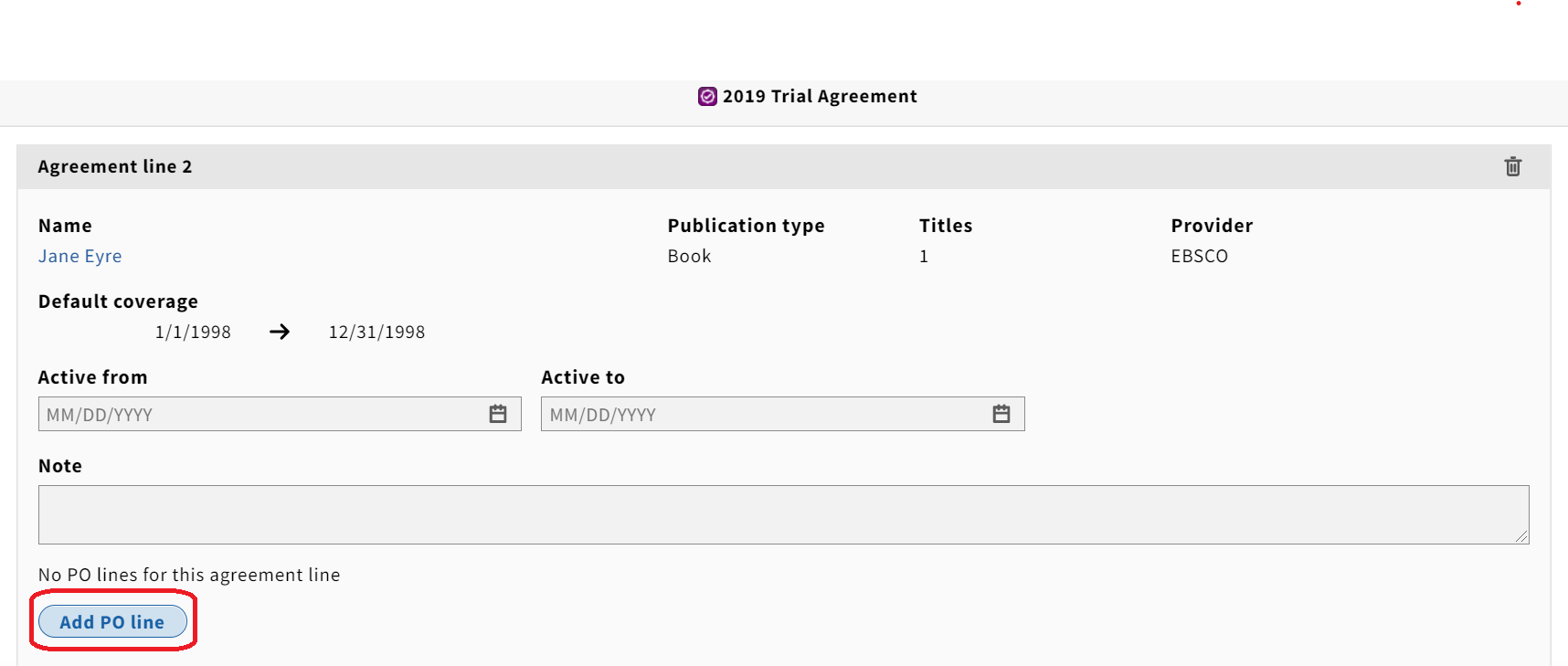Select the coverage end date 12/31/1998
The image size is (1568, 666).
tap(376, 333)
